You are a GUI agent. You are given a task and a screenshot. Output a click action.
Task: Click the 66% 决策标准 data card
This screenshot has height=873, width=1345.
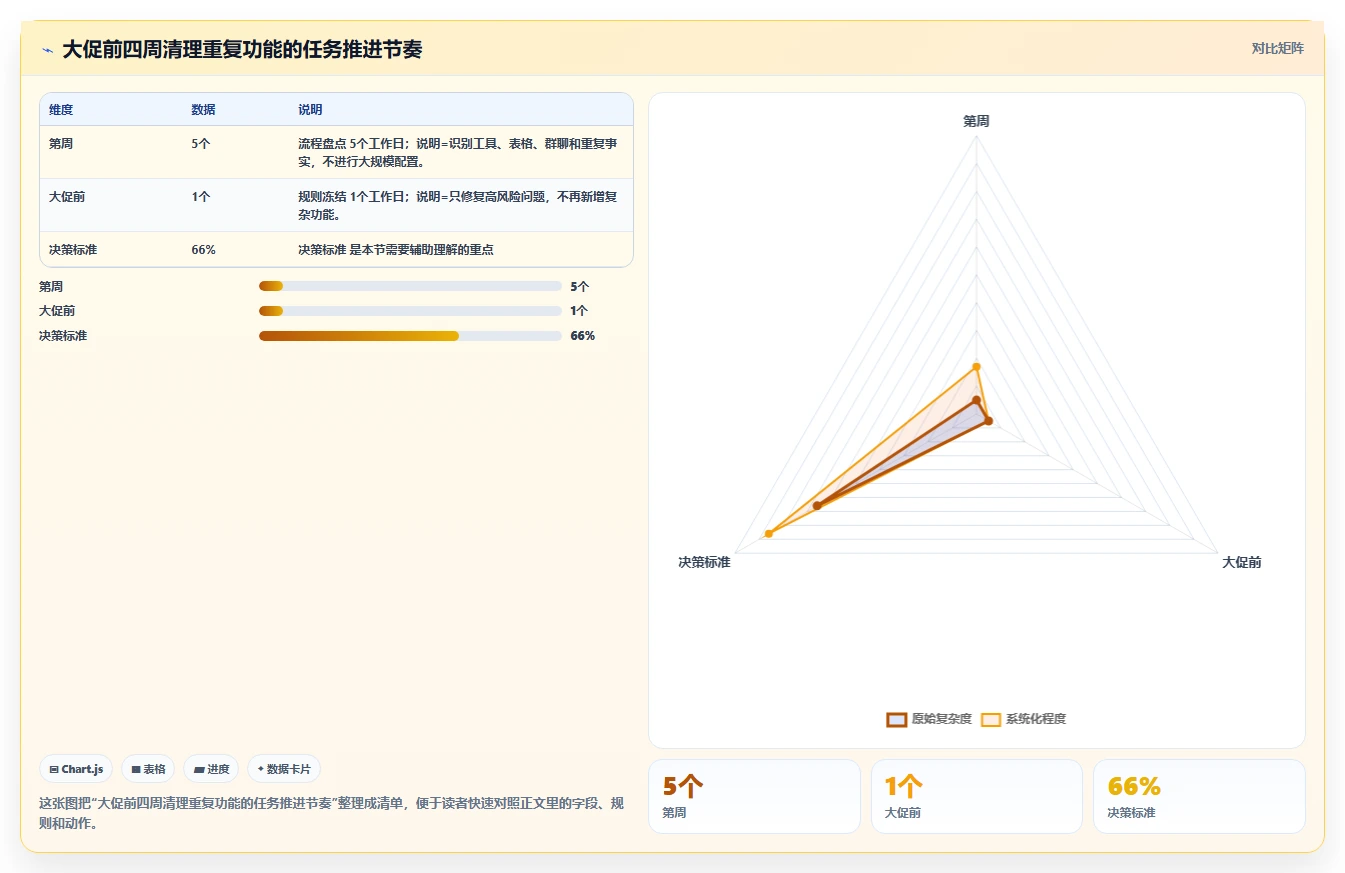[1199, 796]
